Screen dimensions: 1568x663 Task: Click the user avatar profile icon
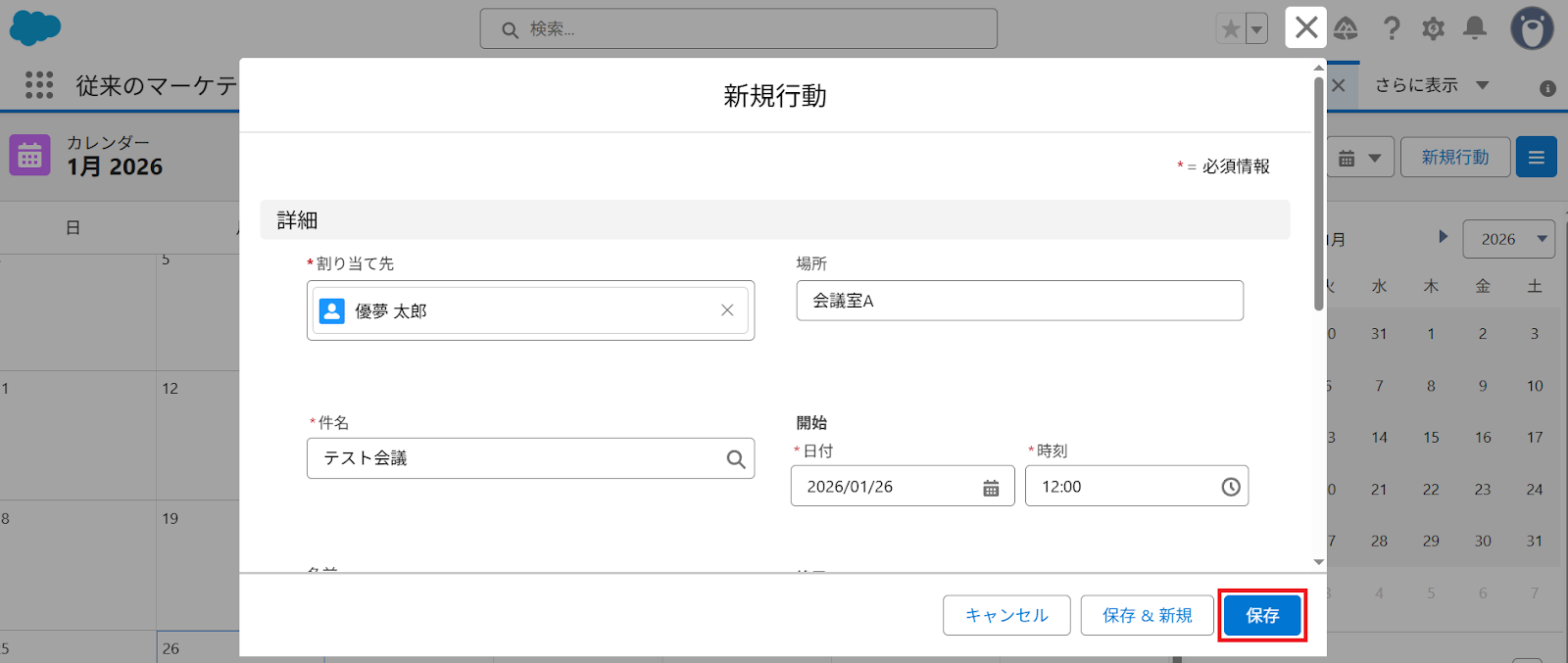(1532, 28)
